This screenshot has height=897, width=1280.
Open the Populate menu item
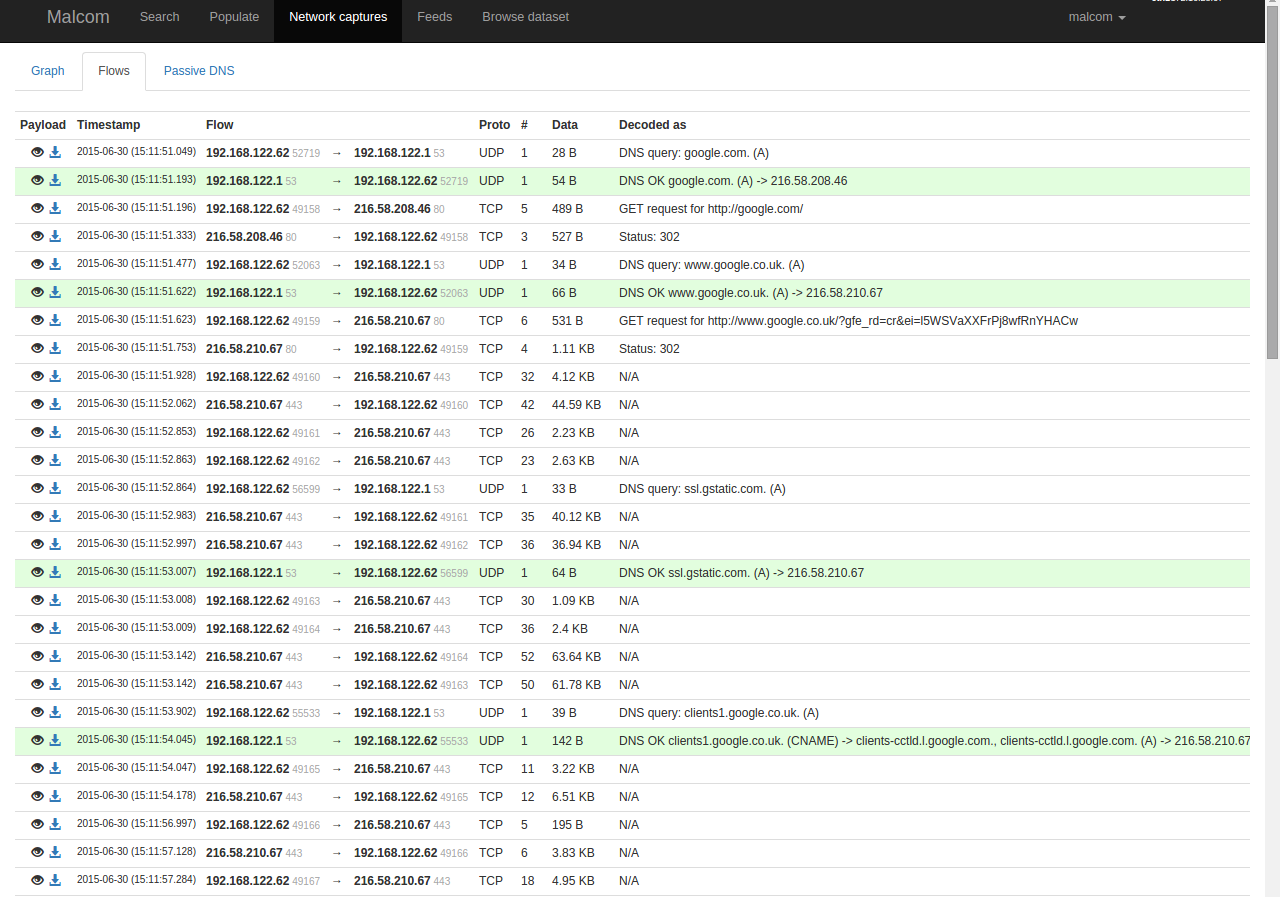234,17
